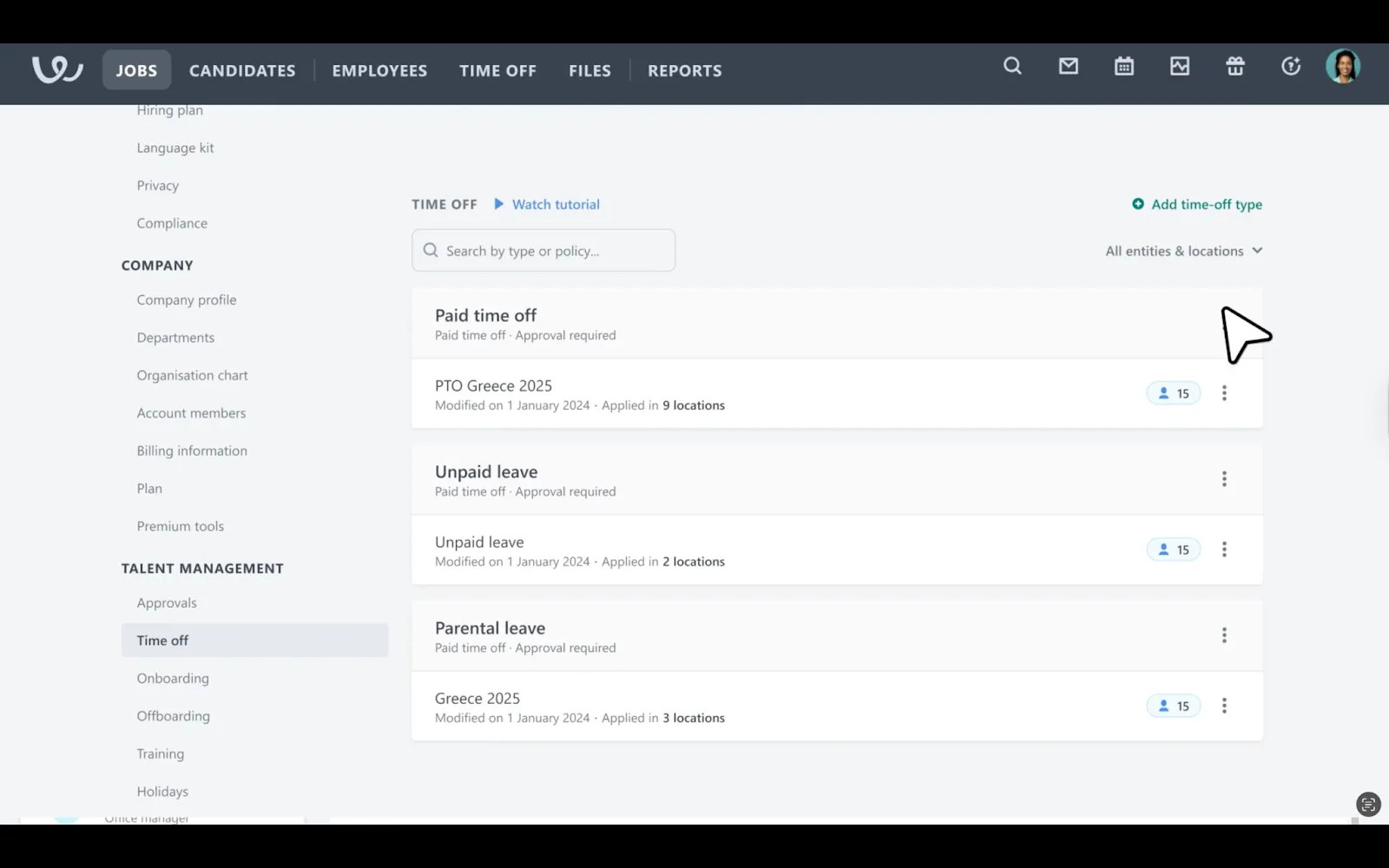Image resolution: width=1389 pixels, height=868 pixels.
Task: Open options menu for Unpaid leave policy row
Action: tap(1224, 549)
